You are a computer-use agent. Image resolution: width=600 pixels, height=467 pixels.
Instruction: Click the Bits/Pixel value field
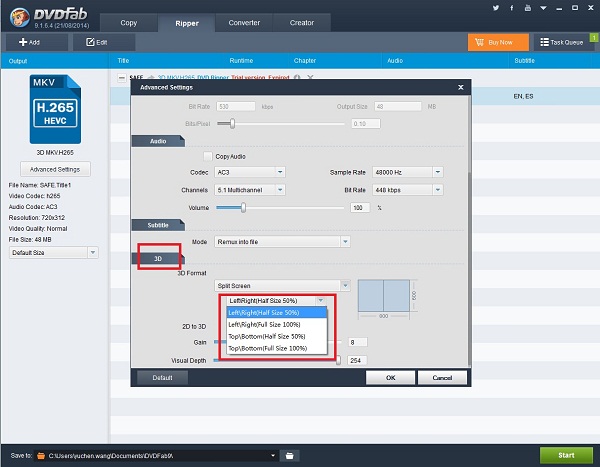[366, 124]
